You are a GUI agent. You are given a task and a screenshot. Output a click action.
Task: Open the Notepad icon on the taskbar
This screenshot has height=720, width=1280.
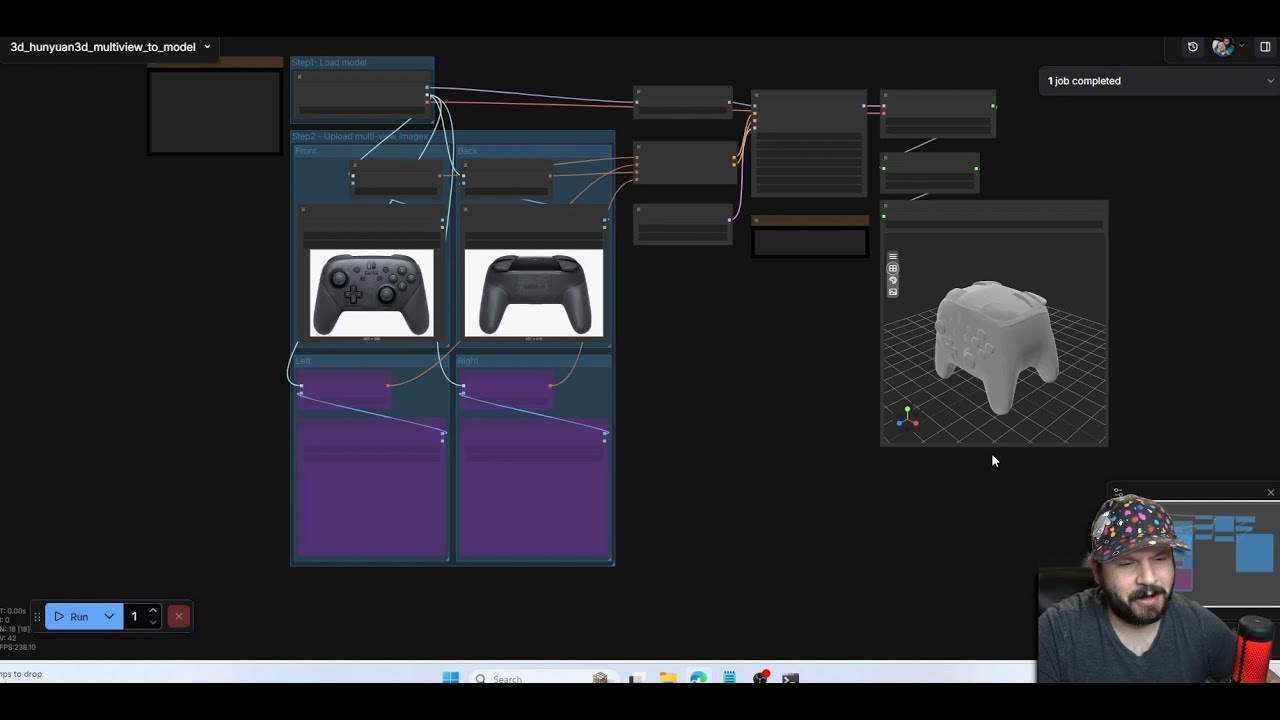tap(729, 679)
